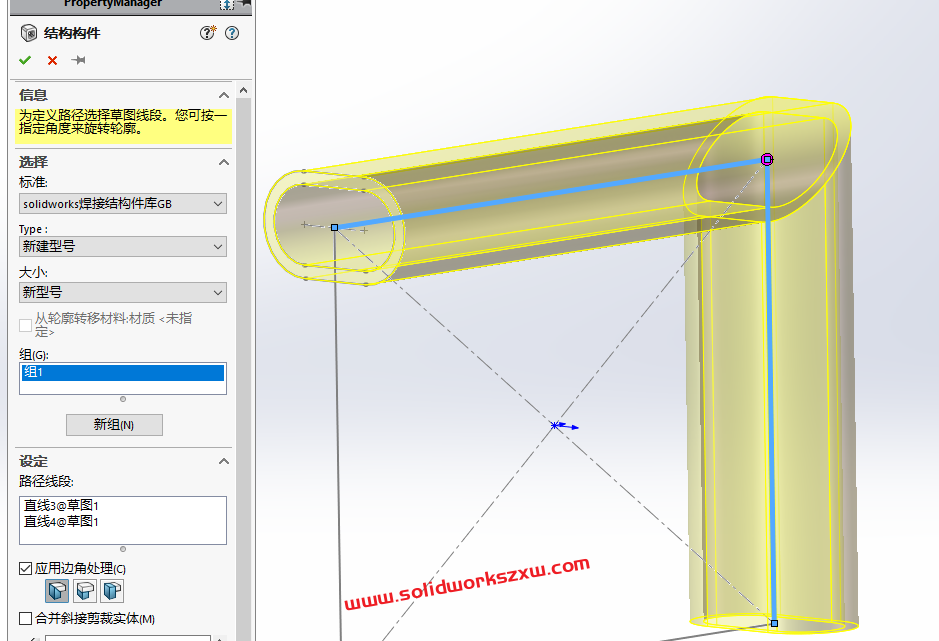Enable 合并斜接剪裁实体 merge option
Screen dimensions: 939x641
coord(24,616)
